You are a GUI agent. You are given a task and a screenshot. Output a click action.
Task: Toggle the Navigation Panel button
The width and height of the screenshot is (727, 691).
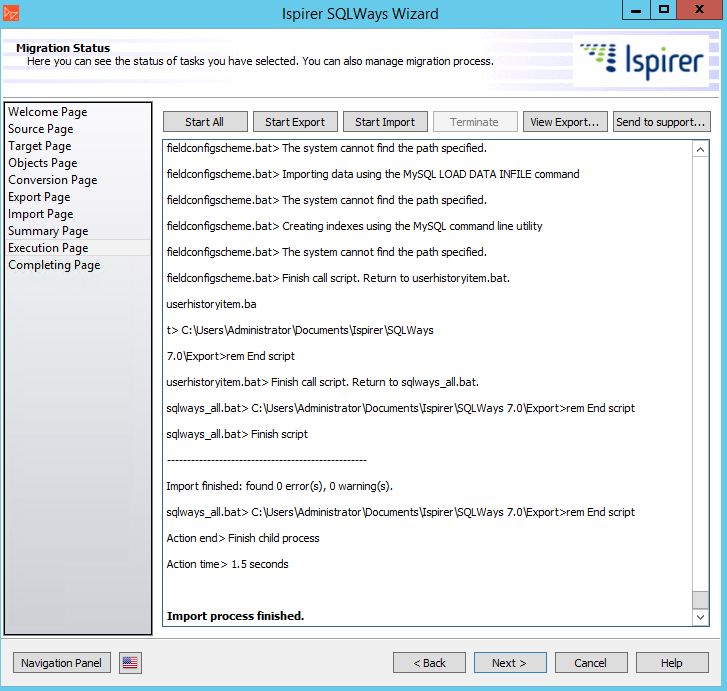61,662
